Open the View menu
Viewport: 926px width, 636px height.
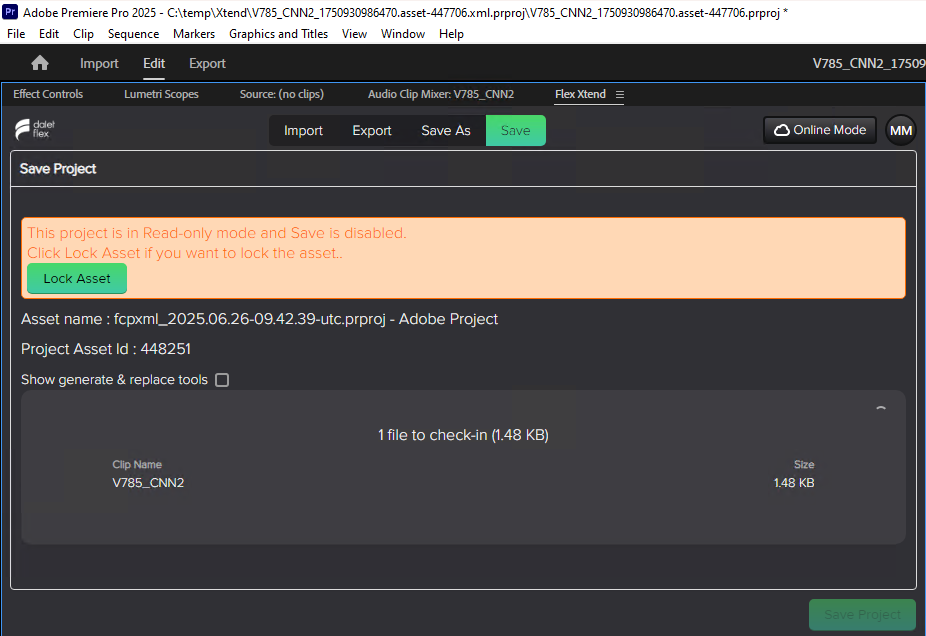(x=354, y=34)
